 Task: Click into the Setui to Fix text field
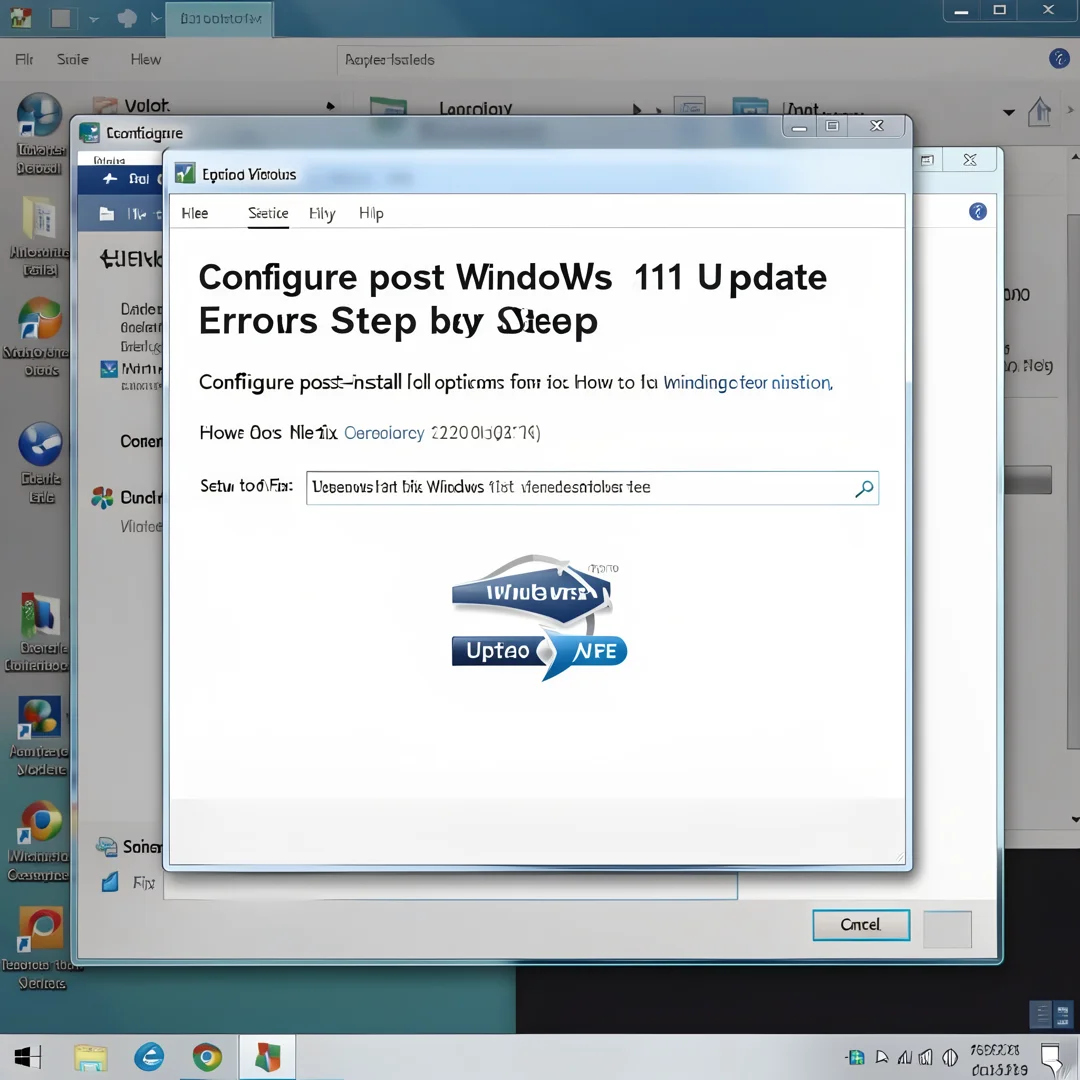coord(592,488)
